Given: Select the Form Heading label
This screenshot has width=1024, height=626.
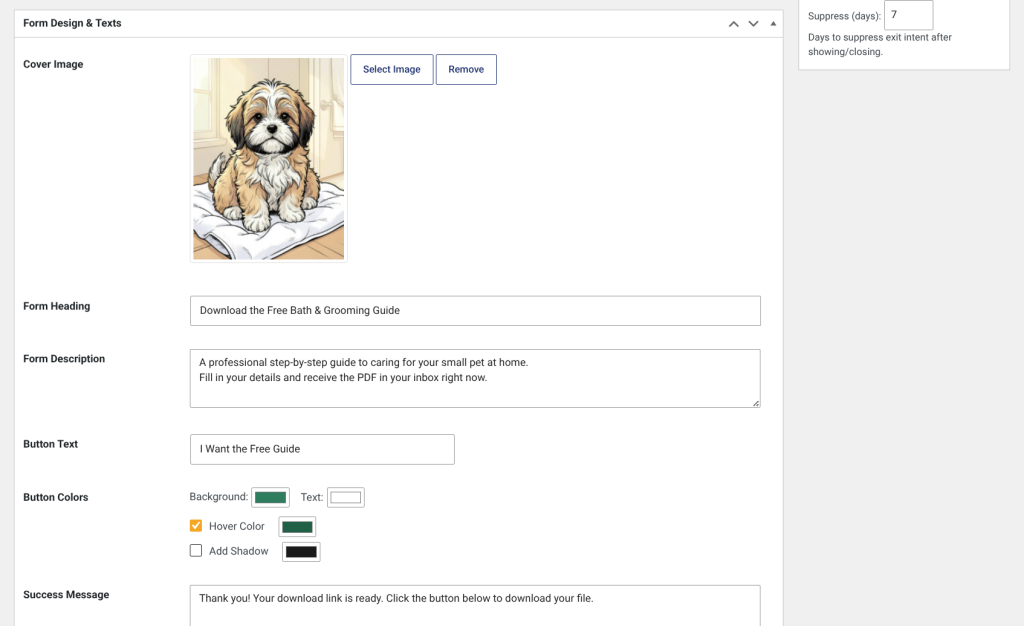Looking at the screenshot, I should (56, 306).
